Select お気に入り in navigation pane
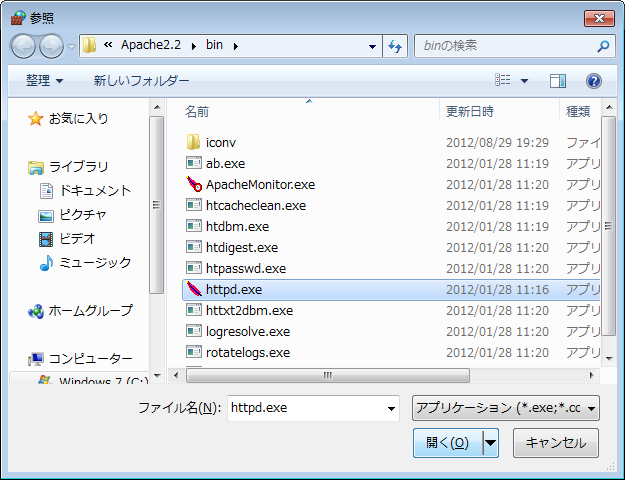 coord(79,118)
